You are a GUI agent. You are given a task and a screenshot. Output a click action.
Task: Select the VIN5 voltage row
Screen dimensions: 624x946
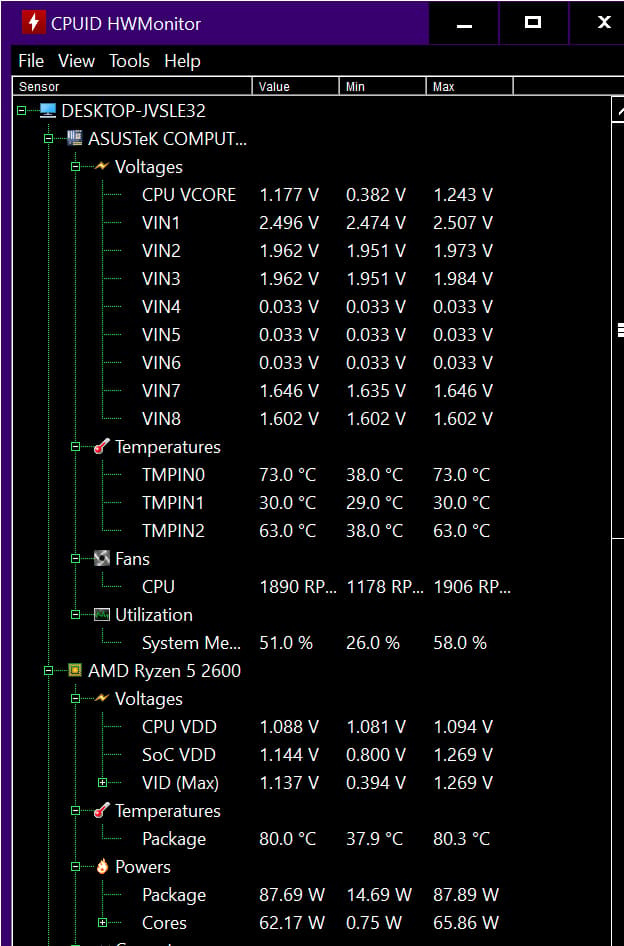click(x=317, y=334)
